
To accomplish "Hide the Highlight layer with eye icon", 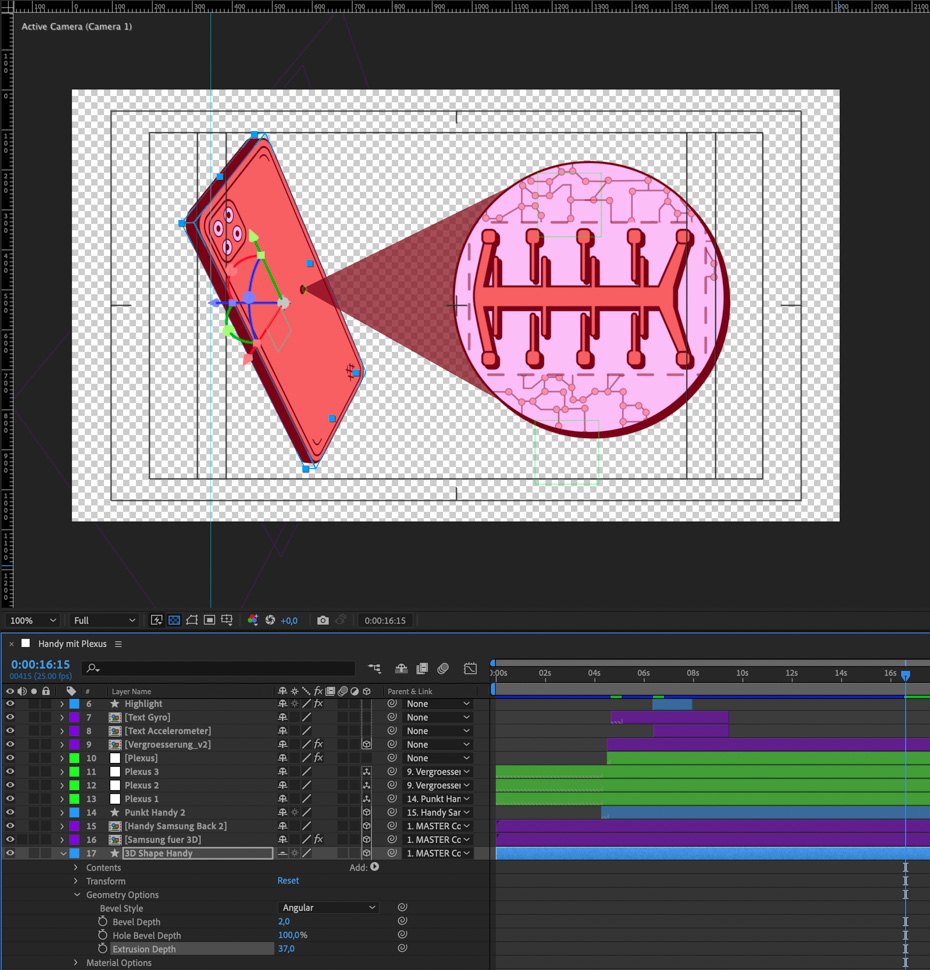I will coord(10,704).
